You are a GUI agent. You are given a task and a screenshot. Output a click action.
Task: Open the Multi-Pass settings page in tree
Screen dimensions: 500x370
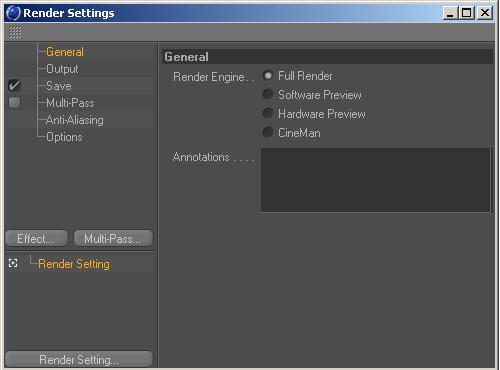tap(70, 103)
